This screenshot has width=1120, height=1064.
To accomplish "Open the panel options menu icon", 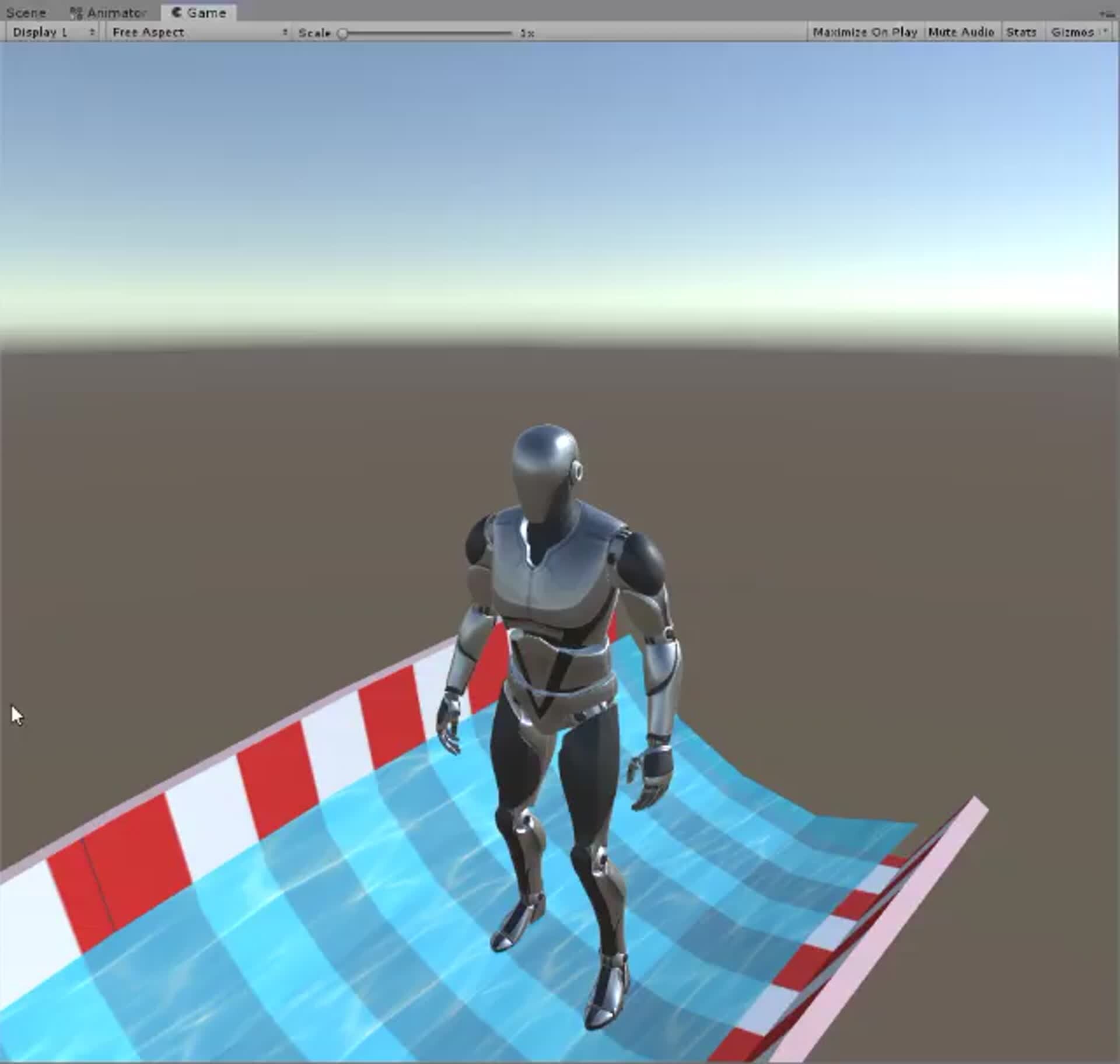I will [x=1107, y=13].
